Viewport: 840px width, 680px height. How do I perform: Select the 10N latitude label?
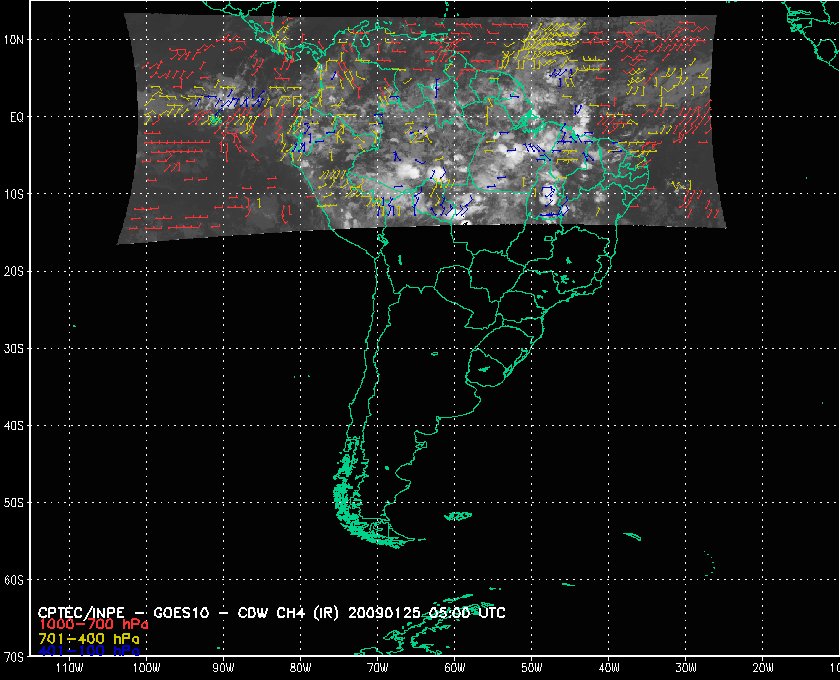pyautogui.click(x=13, y=40)
